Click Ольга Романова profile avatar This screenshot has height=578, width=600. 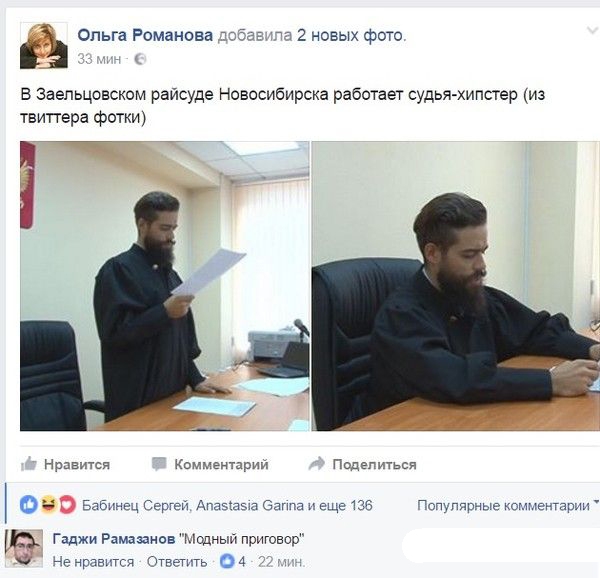tap(44, 46)
